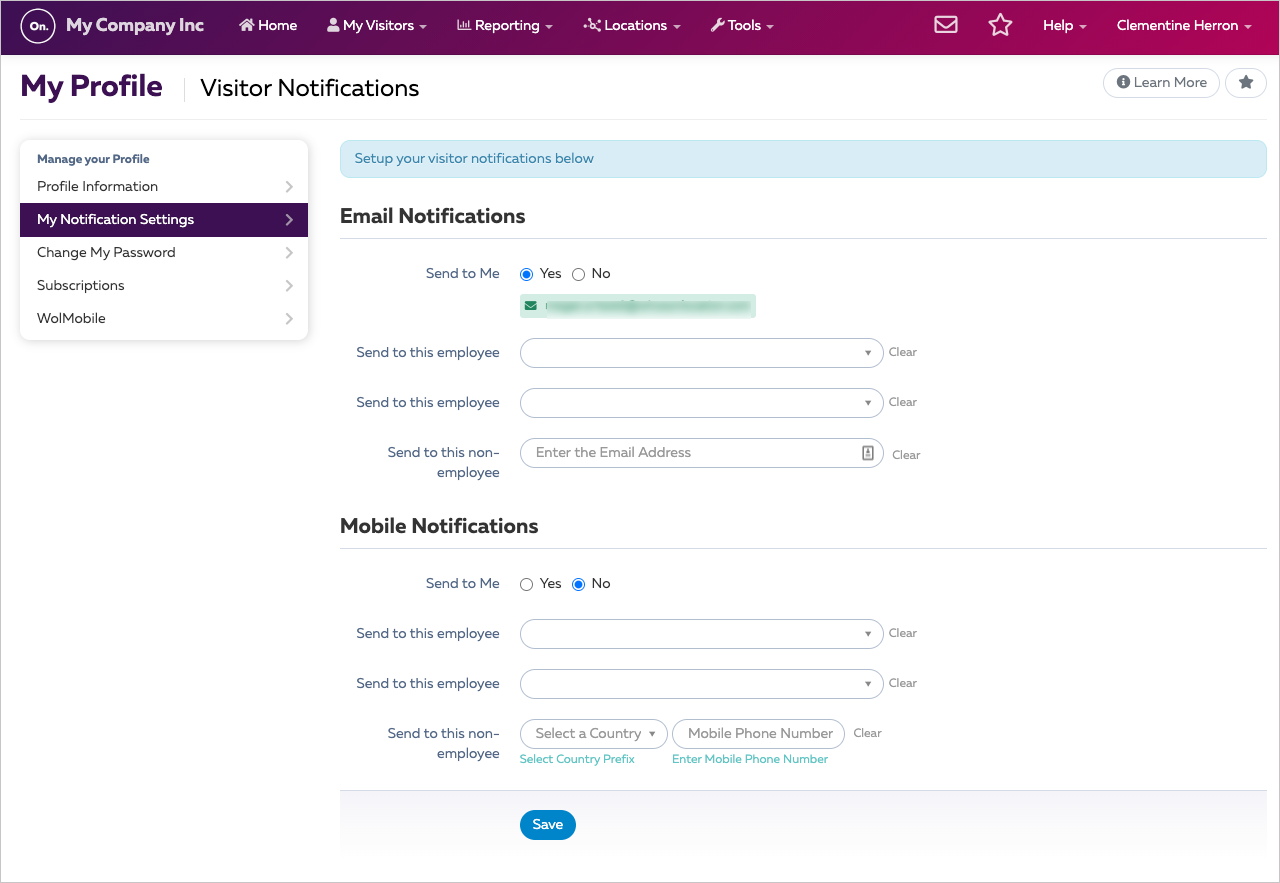Click the Tools wrench icon
The width and height of the screenshot is (1280, 883).
[718, 25]
